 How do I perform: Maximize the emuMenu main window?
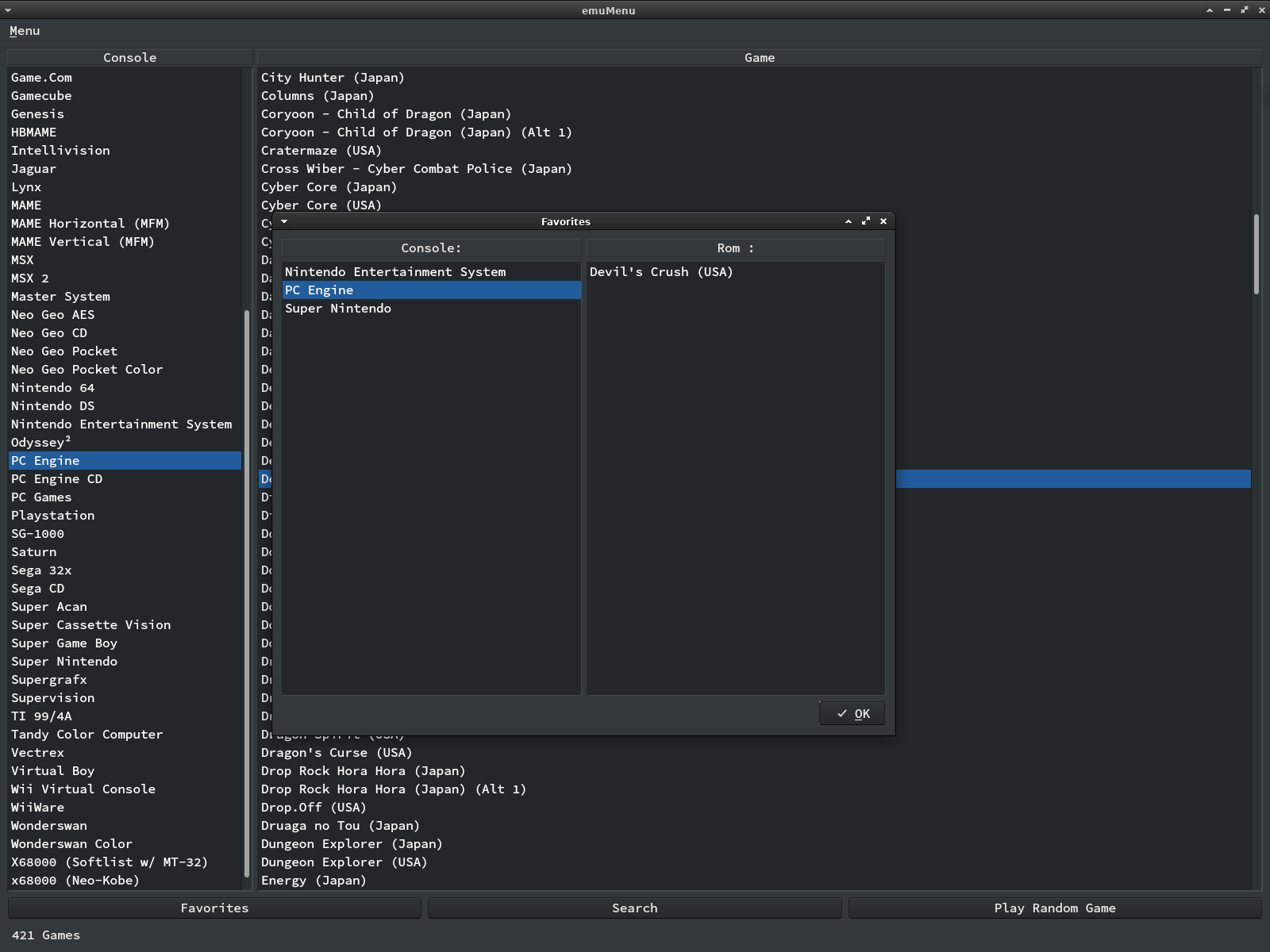pos(1245,10)
